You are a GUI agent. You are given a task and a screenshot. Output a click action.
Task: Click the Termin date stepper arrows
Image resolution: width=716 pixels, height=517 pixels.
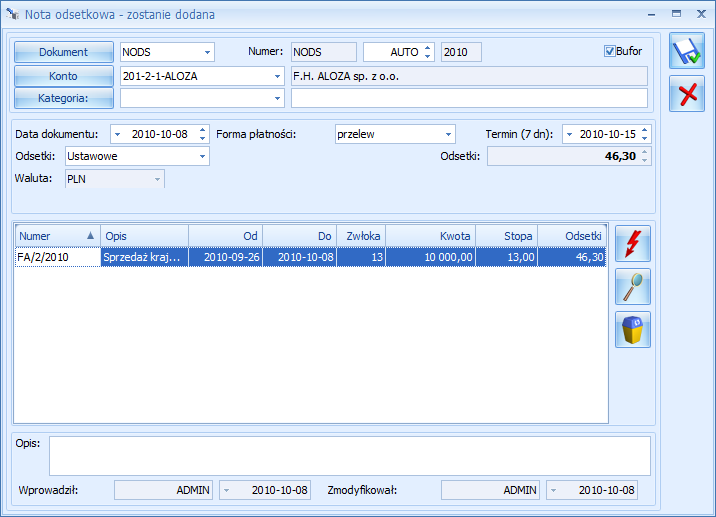tap(644, 134)
